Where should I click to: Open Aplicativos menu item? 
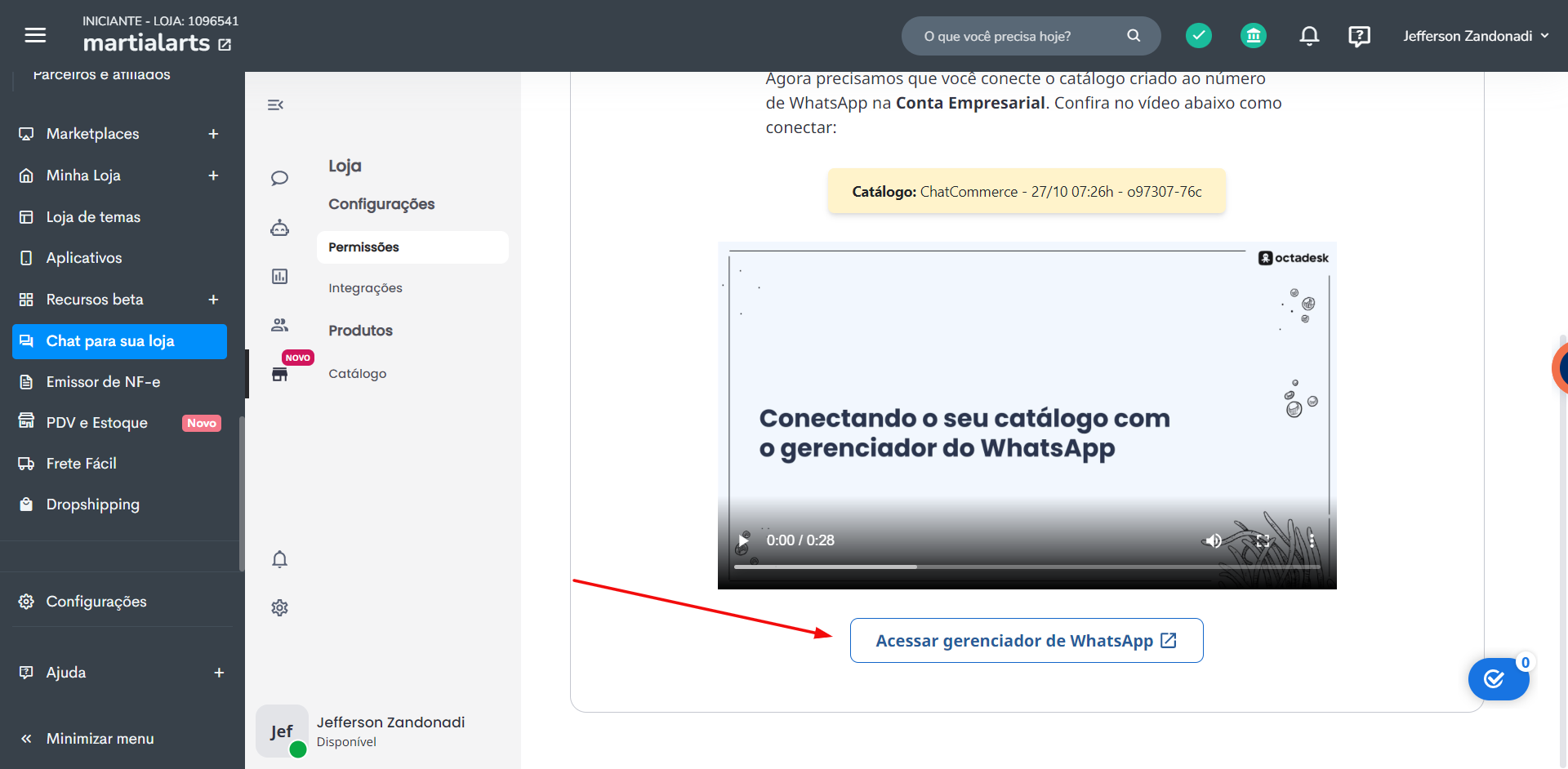(x=119, y=258)
